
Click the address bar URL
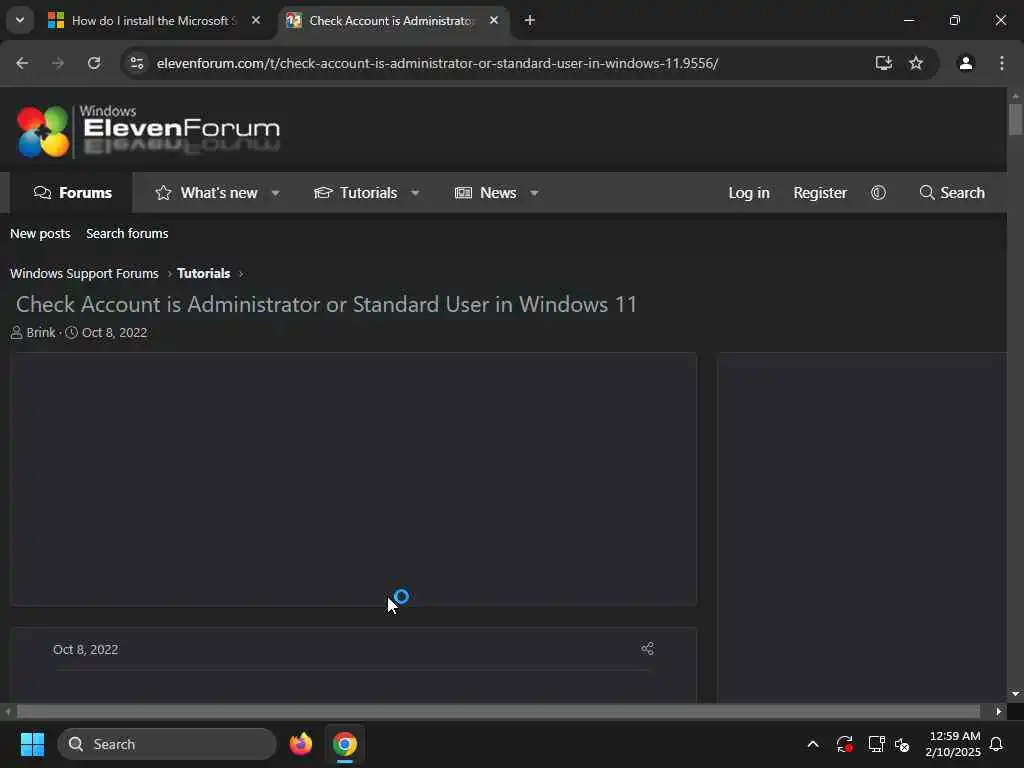coord(437,63)
